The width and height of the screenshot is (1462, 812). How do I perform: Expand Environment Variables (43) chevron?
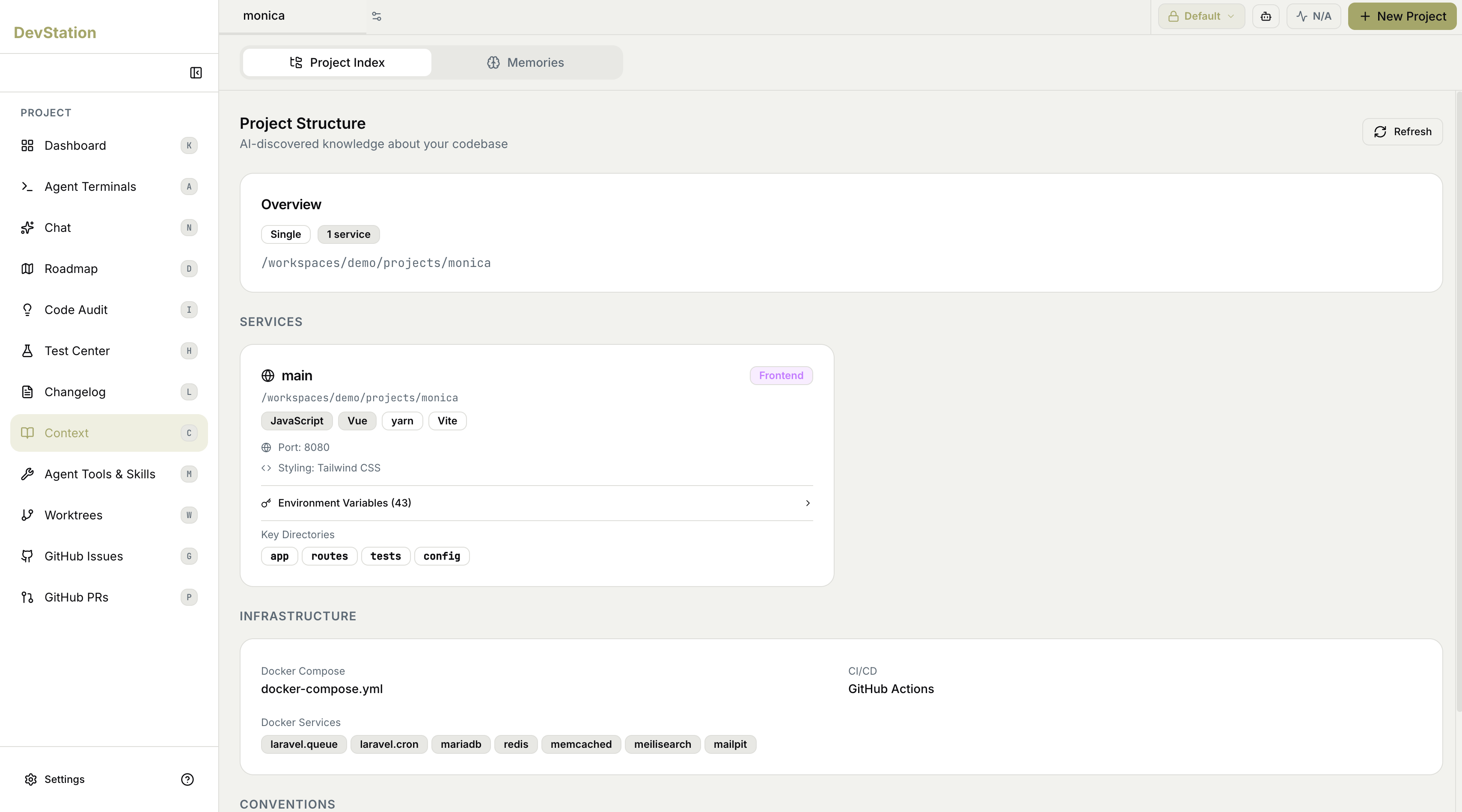tap(808, 503)
